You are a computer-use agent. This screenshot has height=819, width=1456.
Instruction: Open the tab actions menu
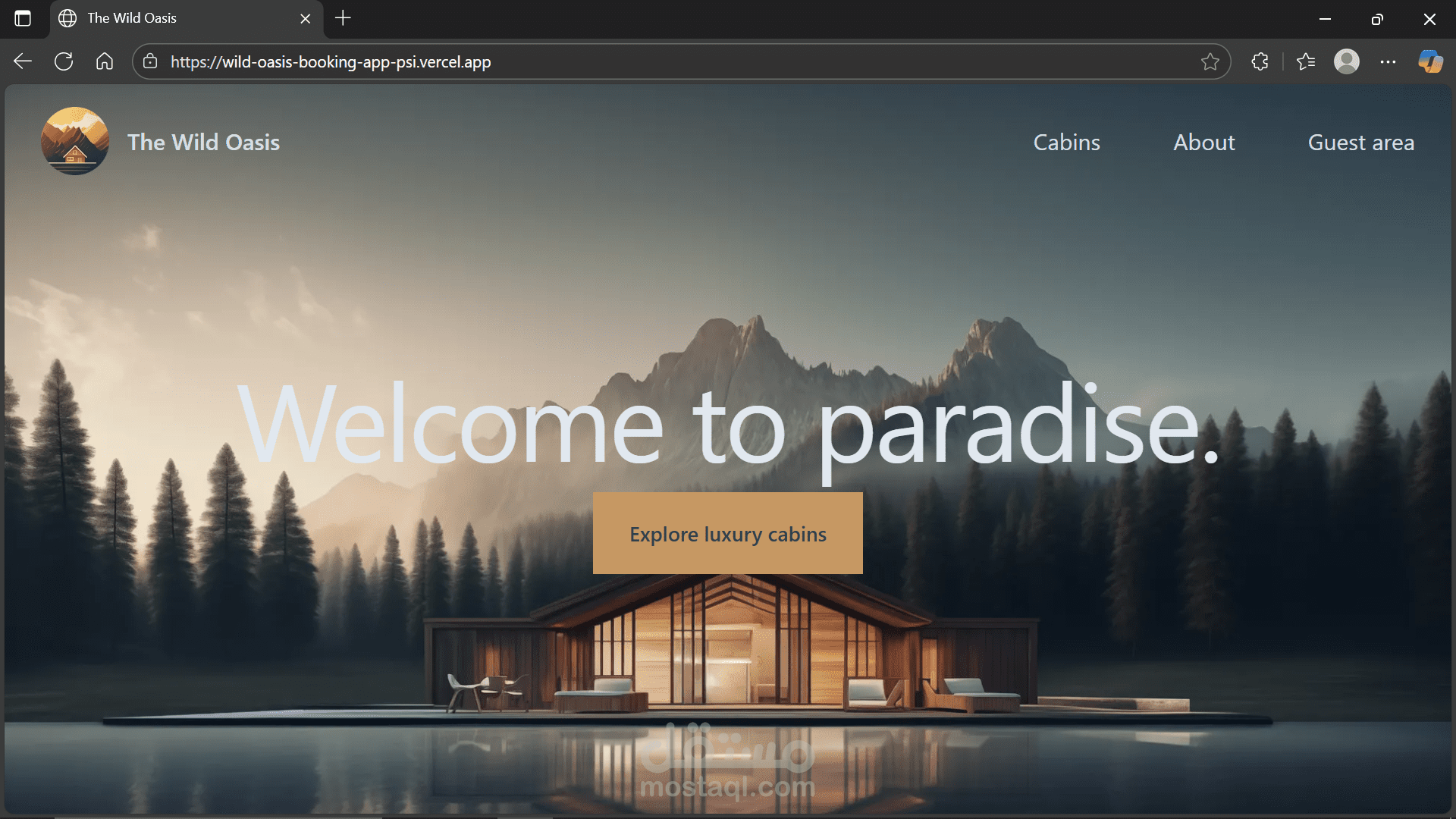point(23,18)
